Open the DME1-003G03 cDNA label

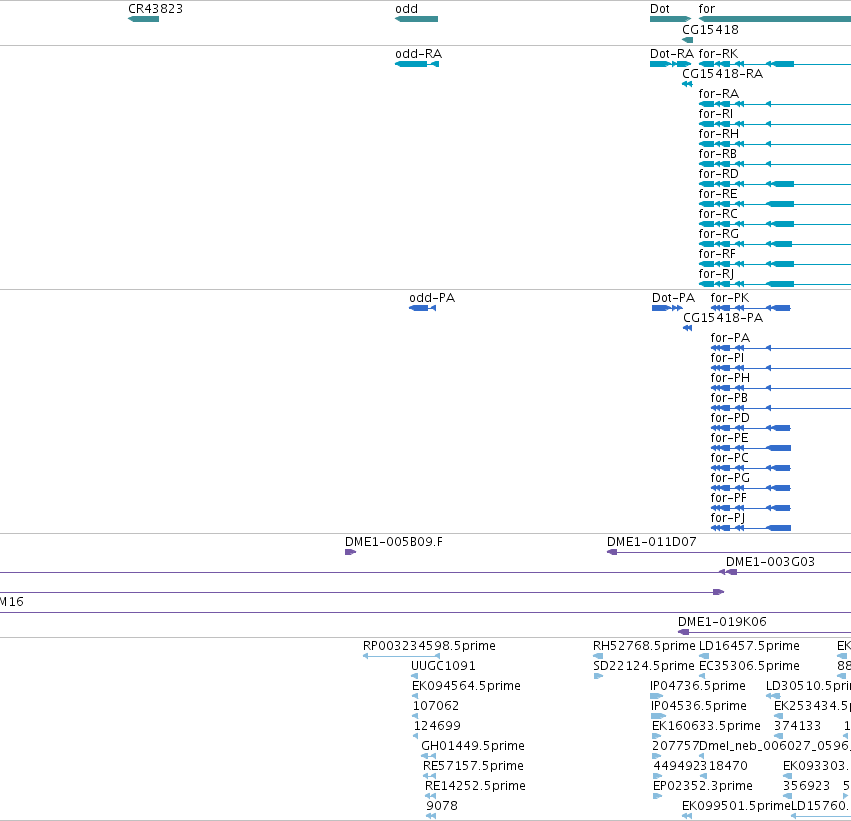click(x=770, y=562)
